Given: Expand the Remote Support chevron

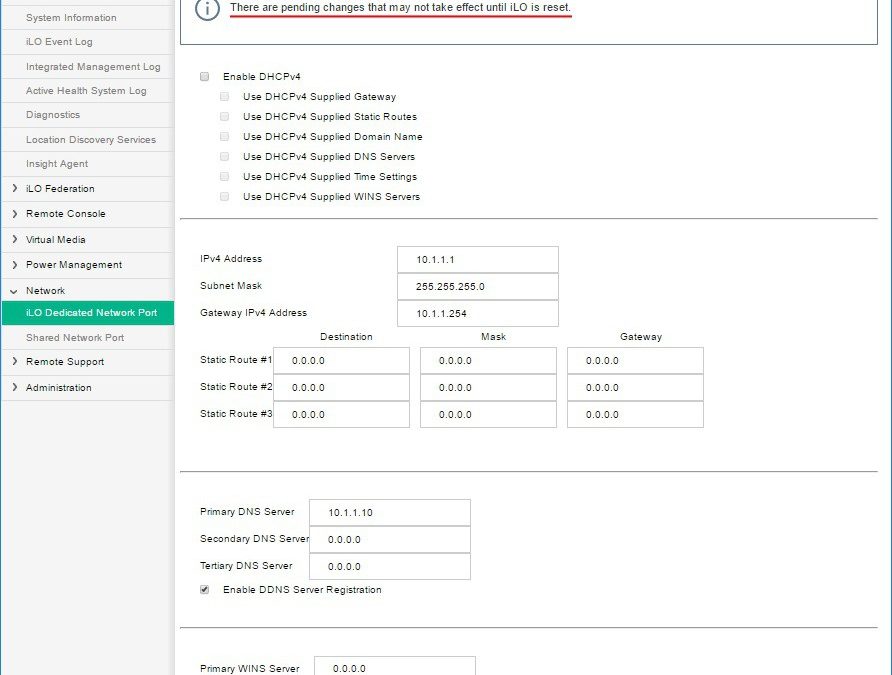Looking at the screenshot, I should [14, 362].
